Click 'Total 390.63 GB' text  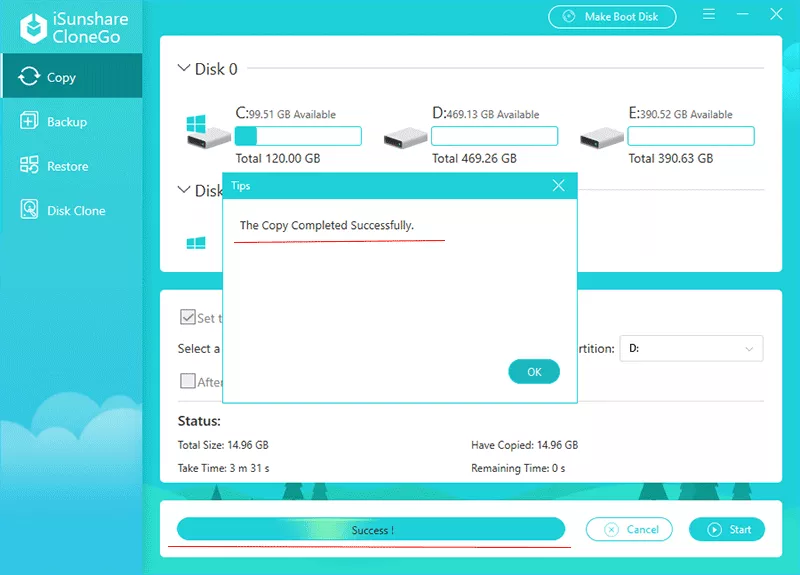point(670,159)
